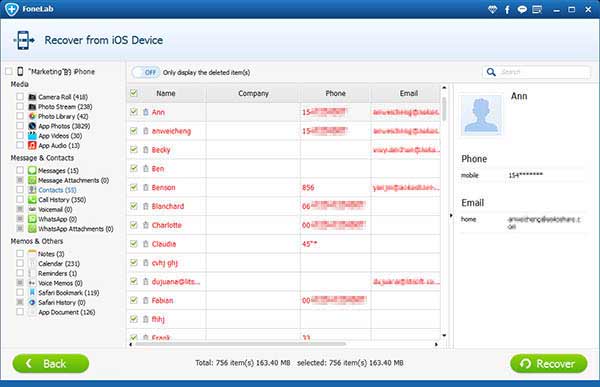
Task: Click the App Audio music icon
Action: 32,145
